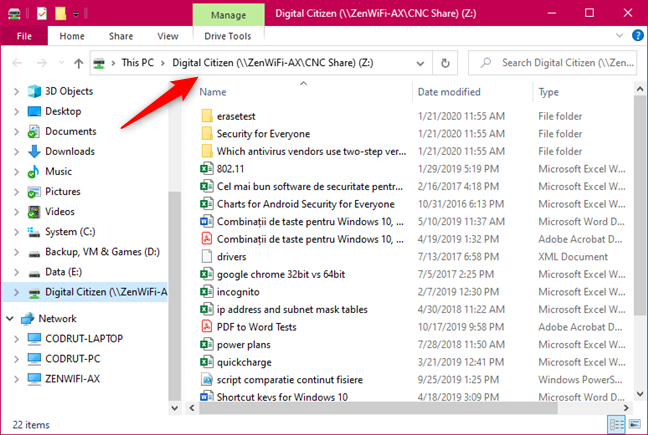
Task: Open the Help question mark icon
Action: [x=638, y=36]
